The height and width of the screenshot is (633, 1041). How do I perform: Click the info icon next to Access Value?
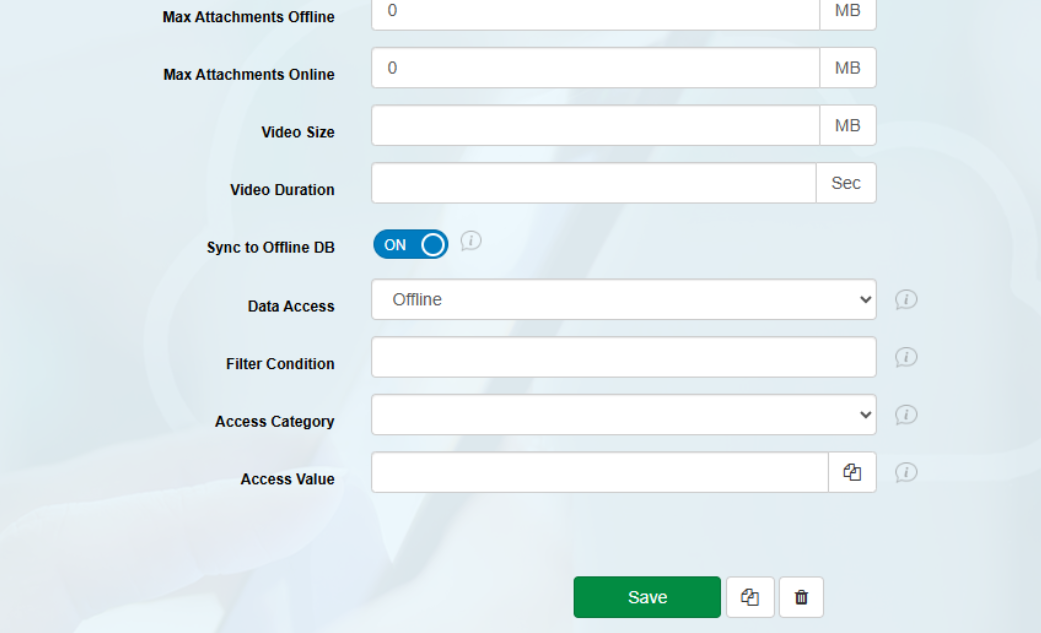pos(906,472)
